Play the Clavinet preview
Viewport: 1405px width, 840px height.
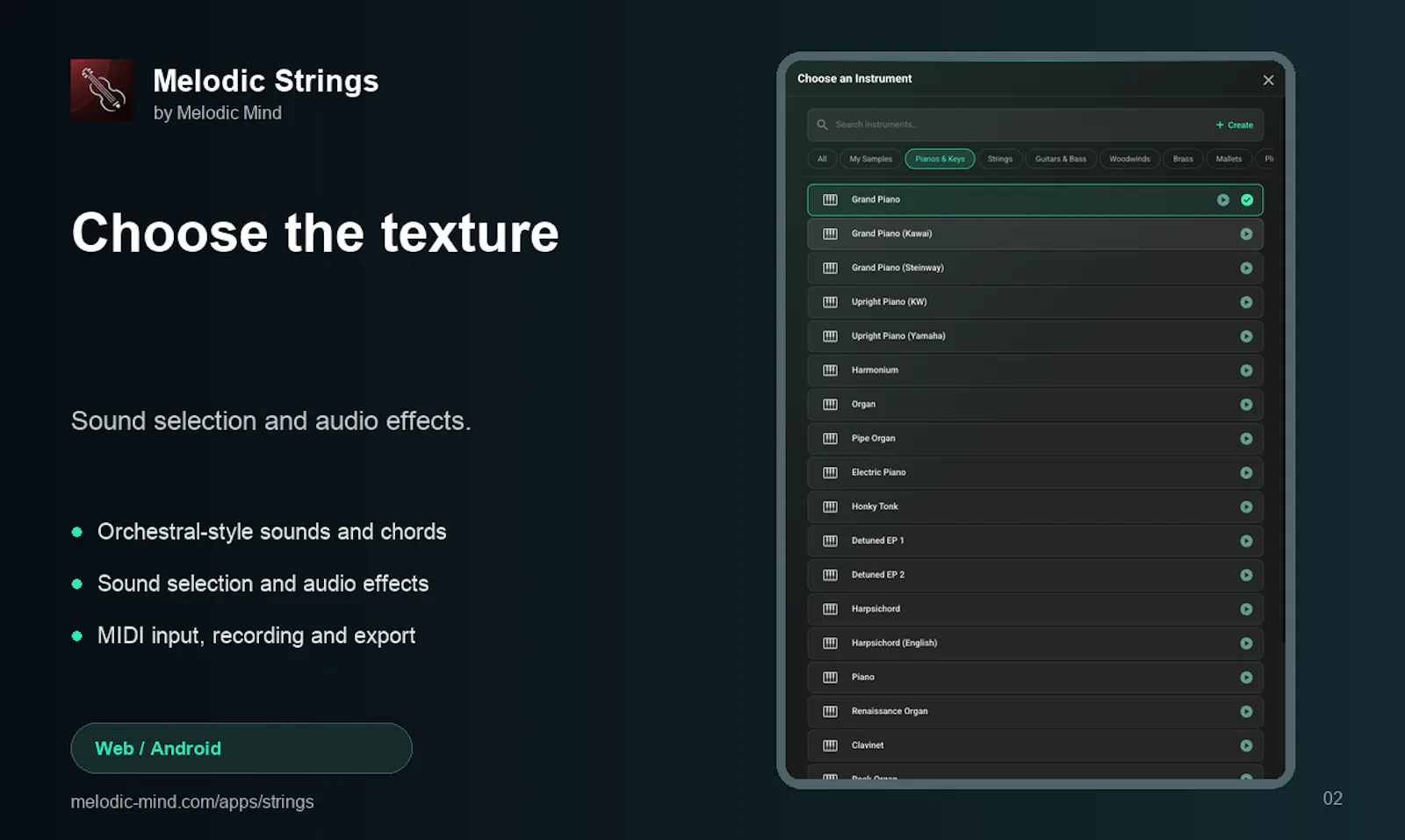pyautogui.click(x=1246, y=746)
